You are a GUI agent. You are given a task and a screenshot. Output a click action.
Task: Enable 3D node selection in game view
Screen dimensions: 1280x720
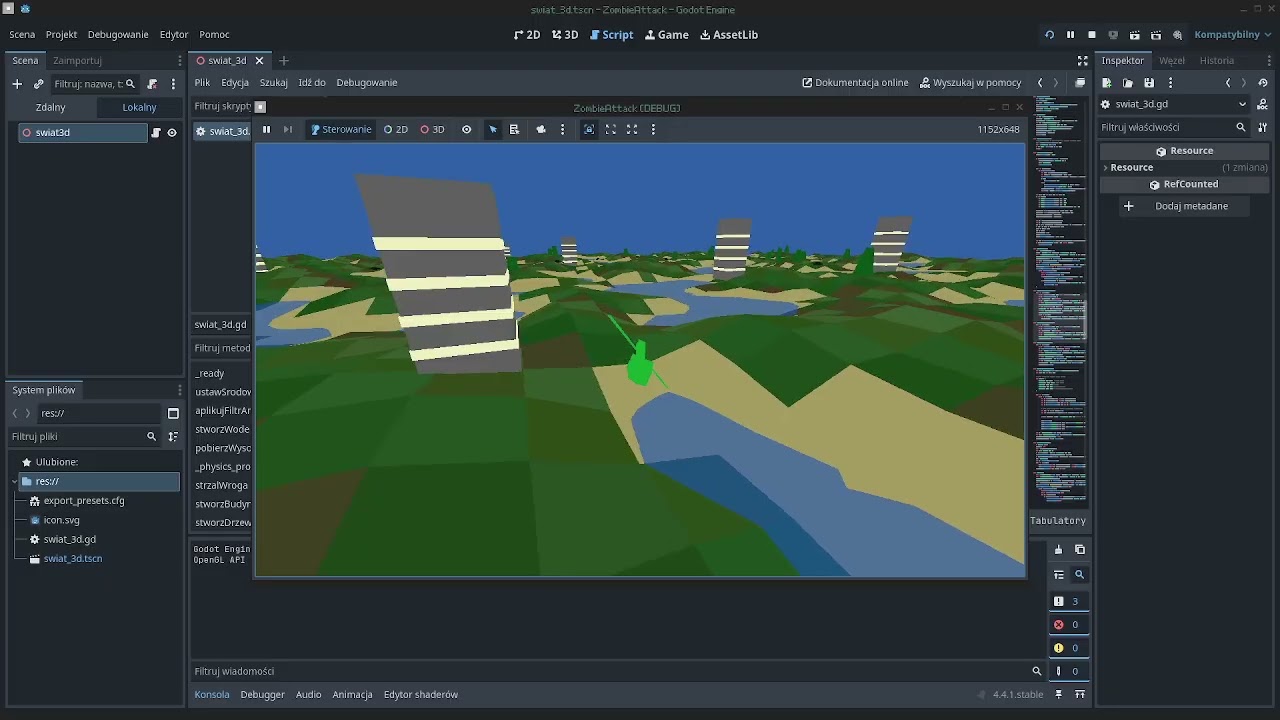click(x=432, y=129)
